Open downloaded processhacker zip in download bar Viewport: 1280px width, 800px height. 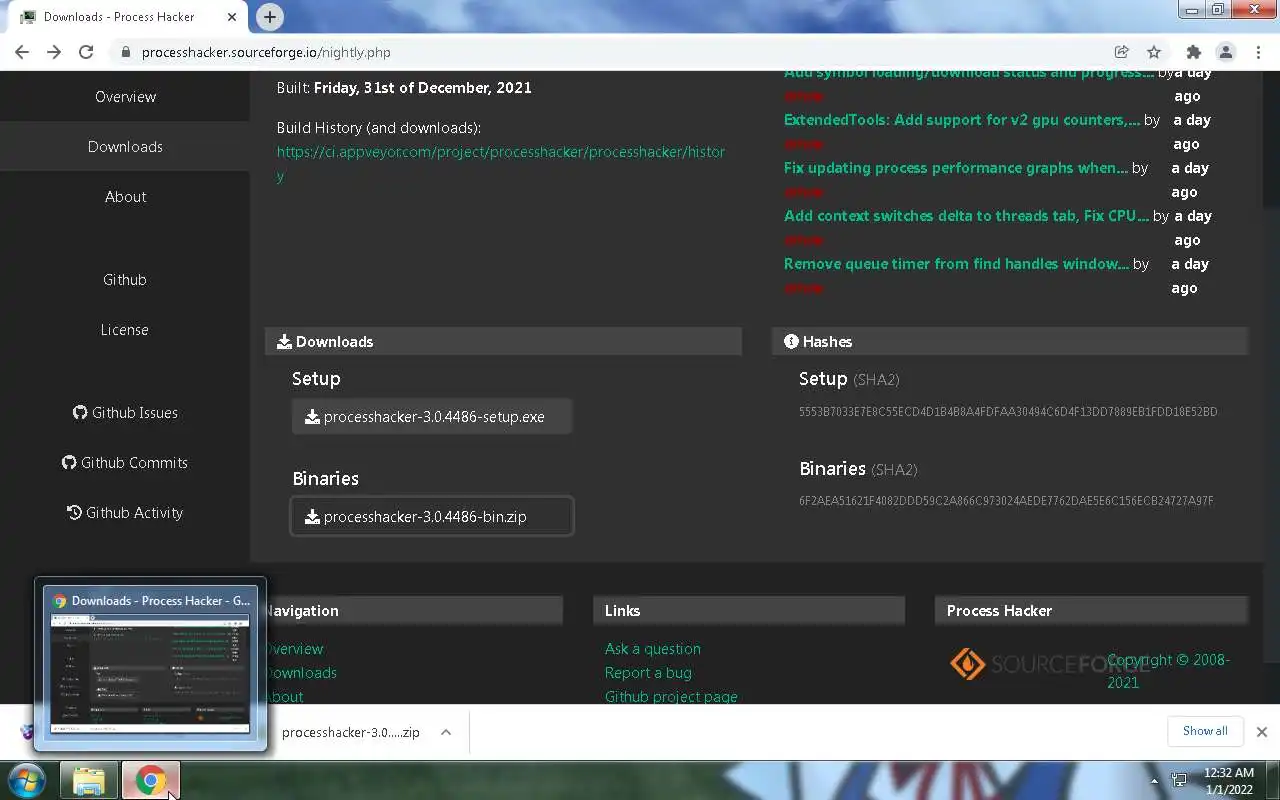(350, 732)
